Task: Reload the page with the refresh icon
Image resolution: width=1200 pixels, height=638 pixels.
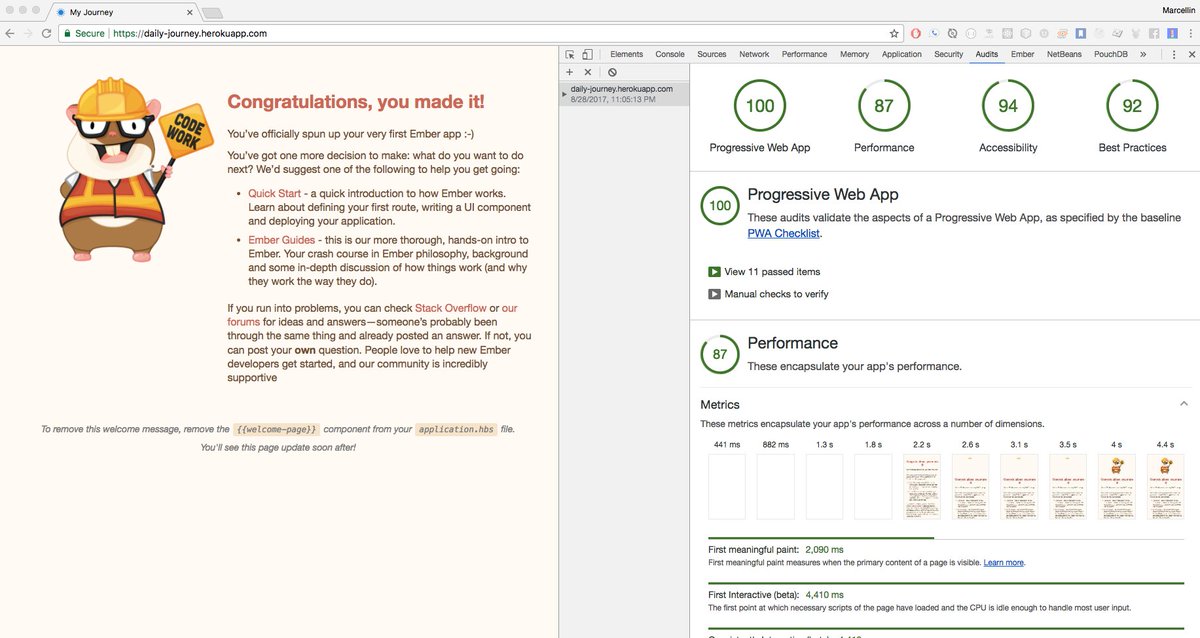Action: pyautogui.click(x=46, y=33)
